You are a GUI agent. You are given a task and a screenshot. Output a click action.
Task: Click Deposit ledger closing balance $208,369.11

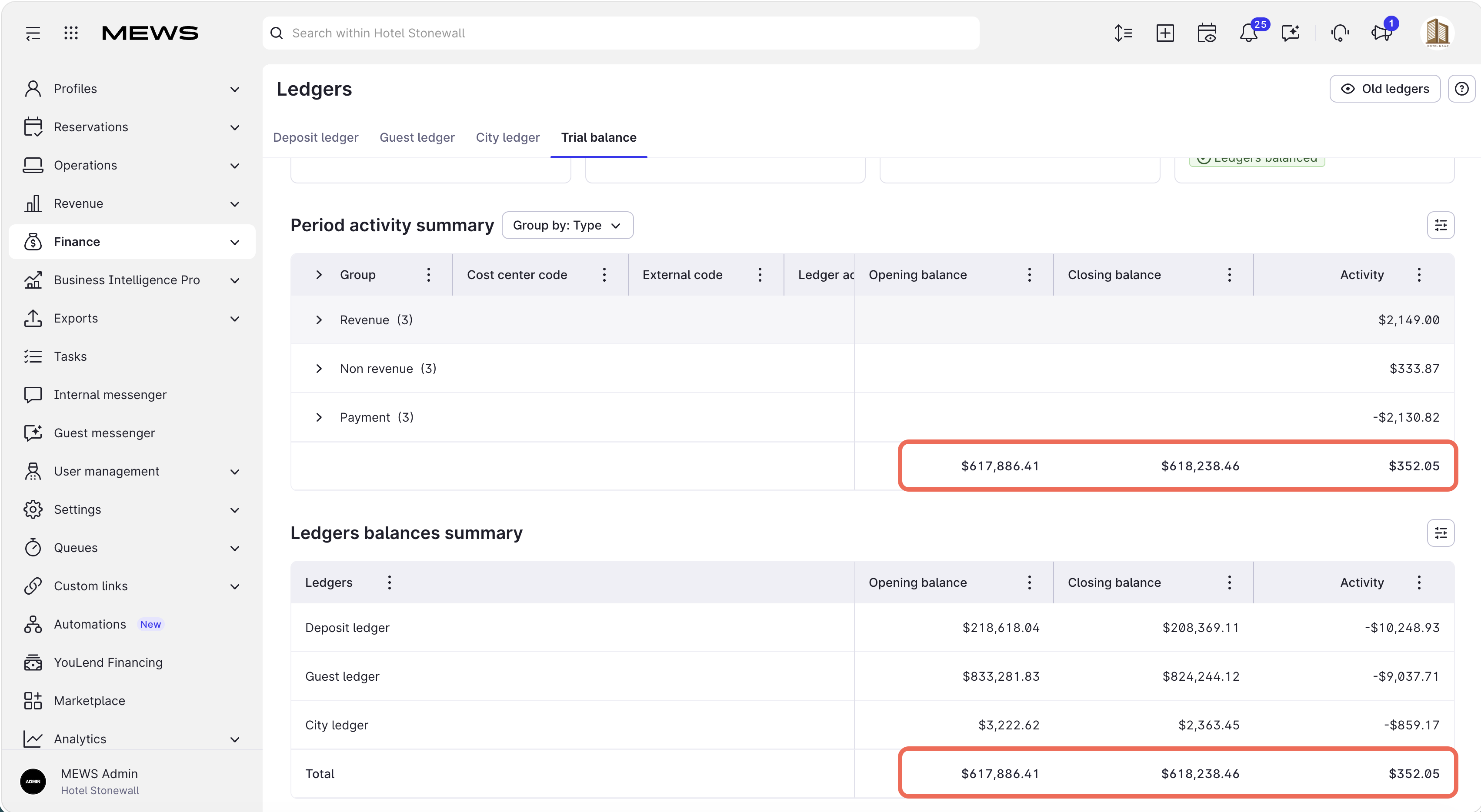click(1201, 628)
